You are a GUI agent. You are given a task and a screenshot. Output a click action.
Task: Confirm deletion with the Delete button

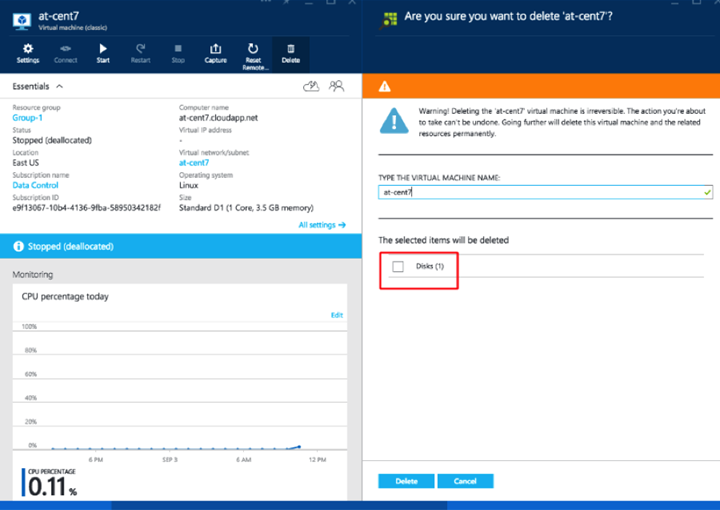pyautogui.click(x=406, y=481)
